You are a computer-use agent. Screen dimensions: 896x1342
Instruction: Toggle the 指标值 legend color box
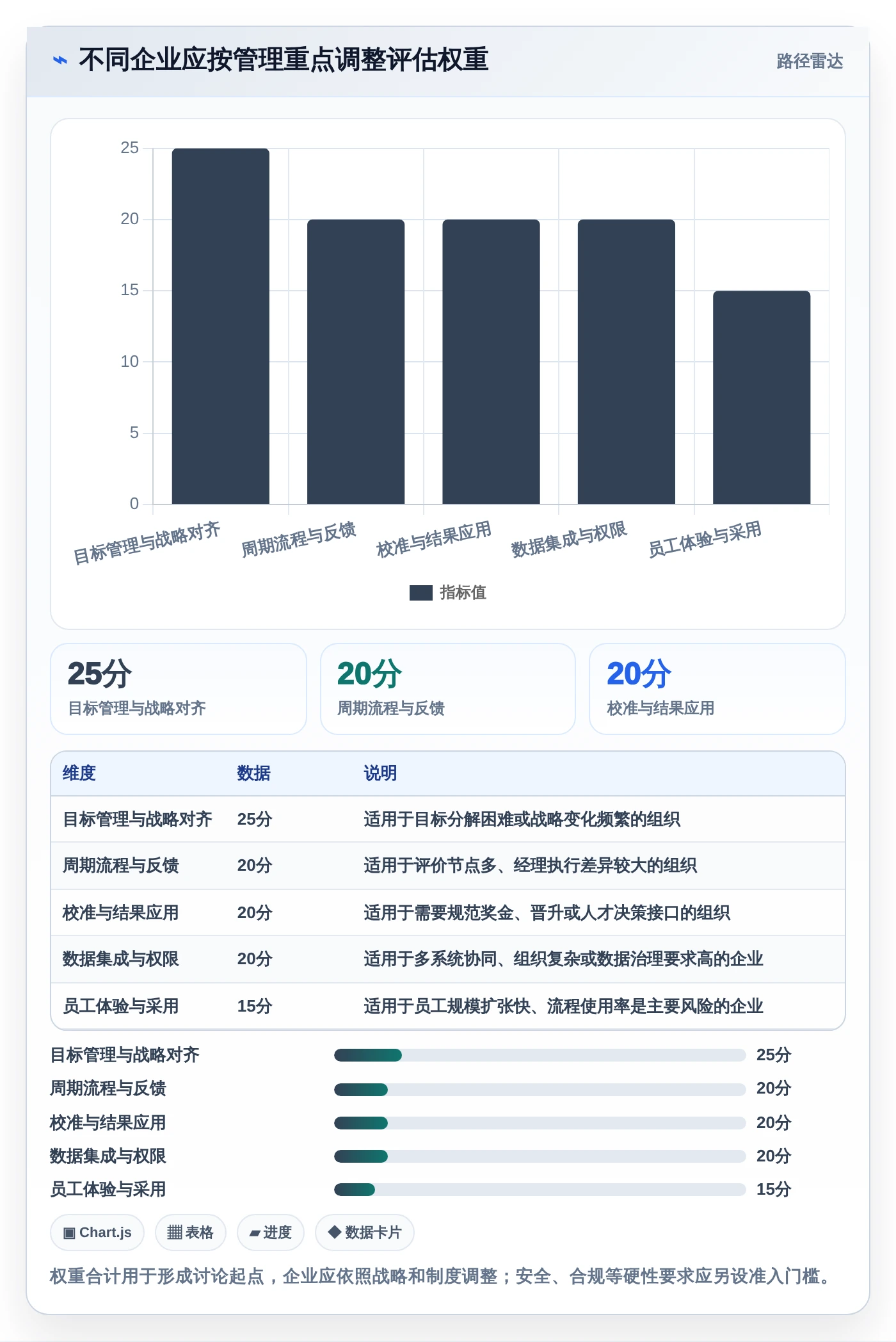click(420, 593)
